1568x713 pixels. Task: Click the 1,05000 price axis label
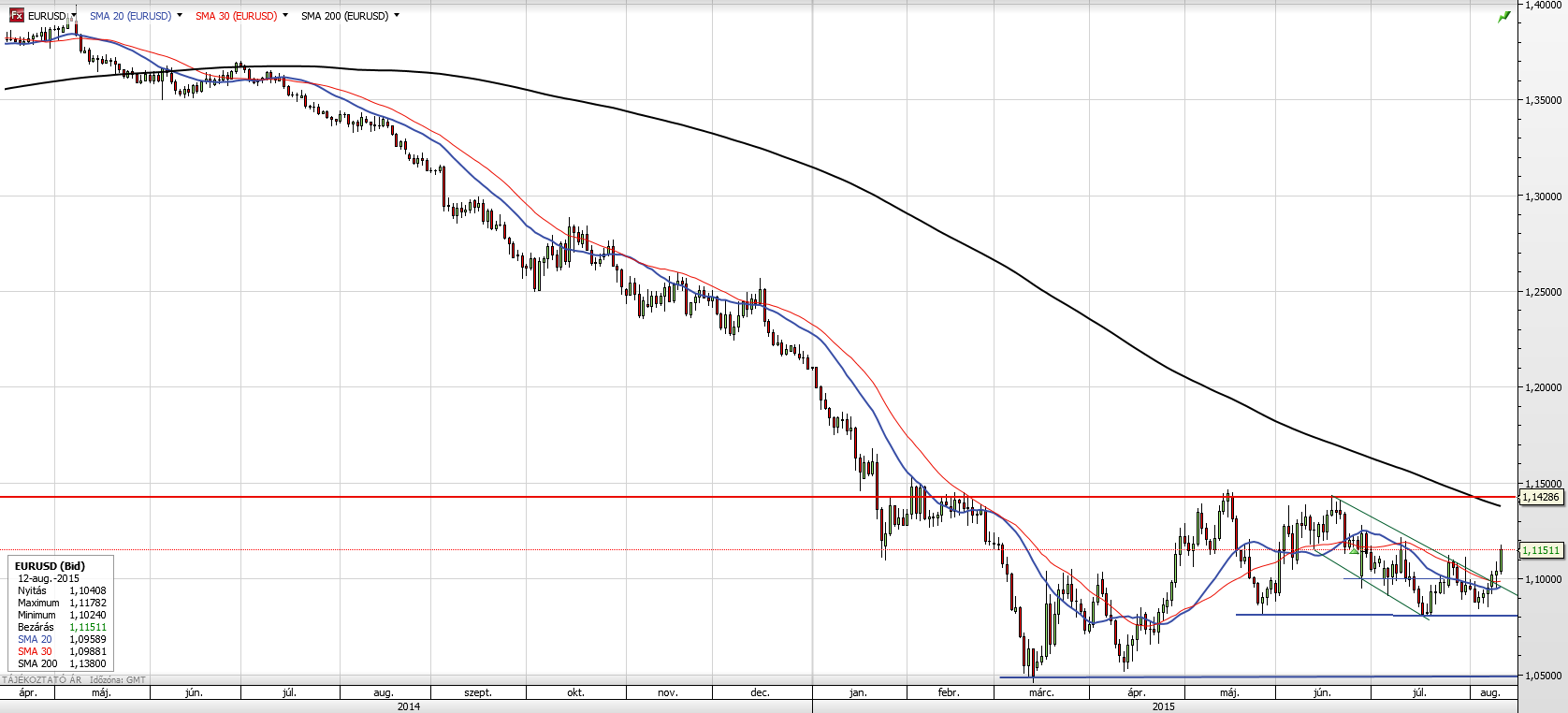1544,676
